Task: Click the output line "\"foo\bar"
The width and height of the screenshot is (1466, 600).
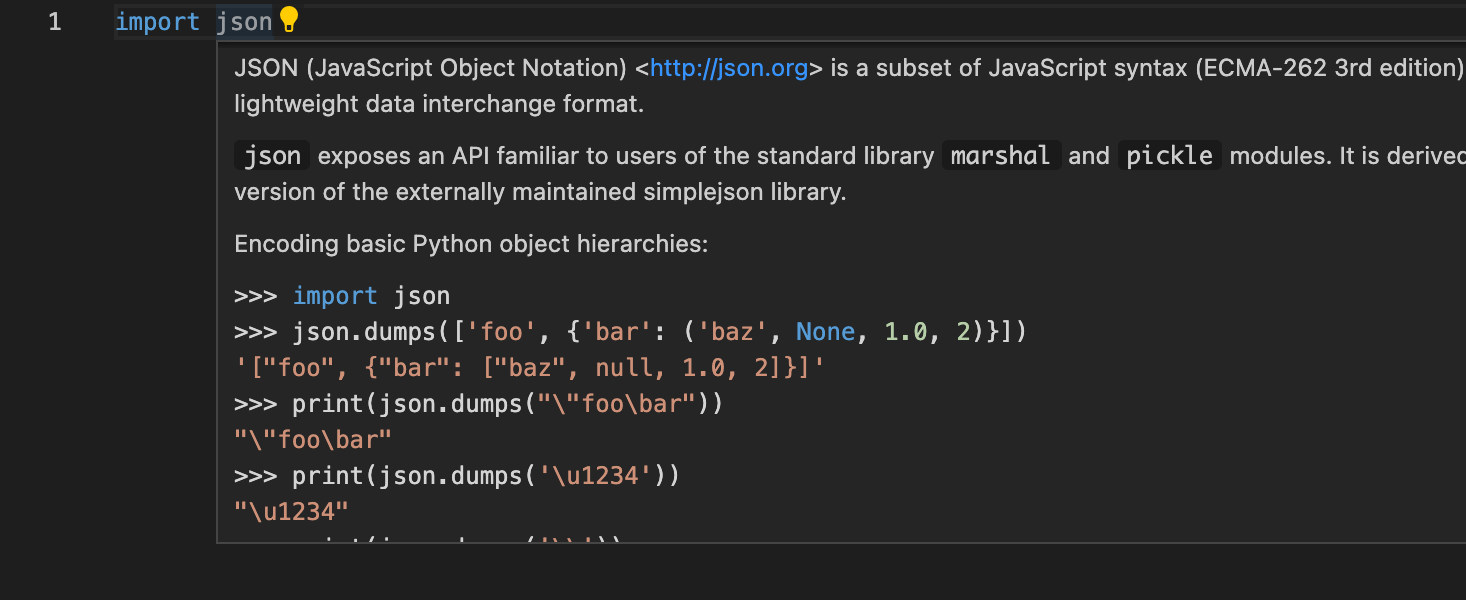Action: tap(313, 440)
